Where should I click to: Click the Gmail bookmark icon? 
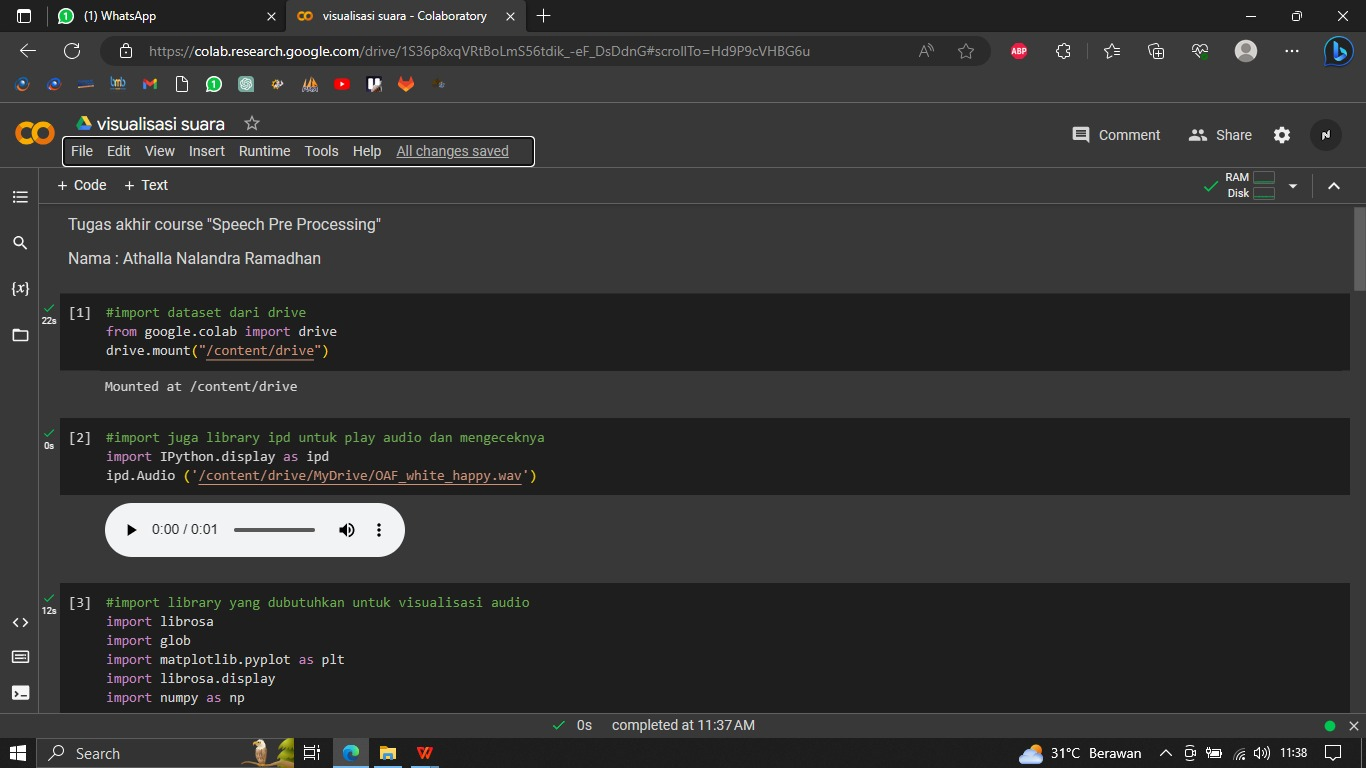(150, 84)
